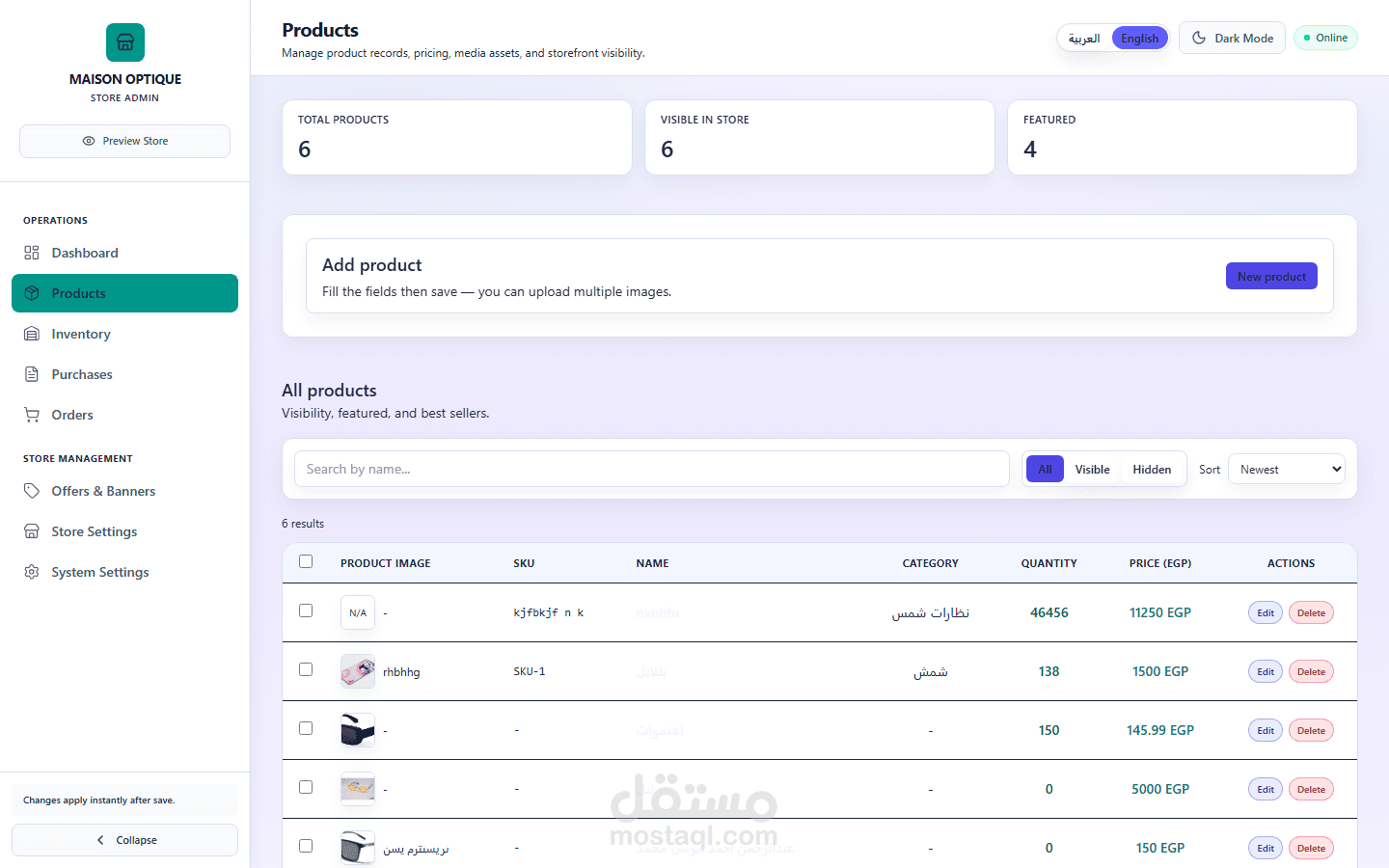Screen dimensions: 1389x868
Task: Collapse the sidebar
Action: coord(124,840)
